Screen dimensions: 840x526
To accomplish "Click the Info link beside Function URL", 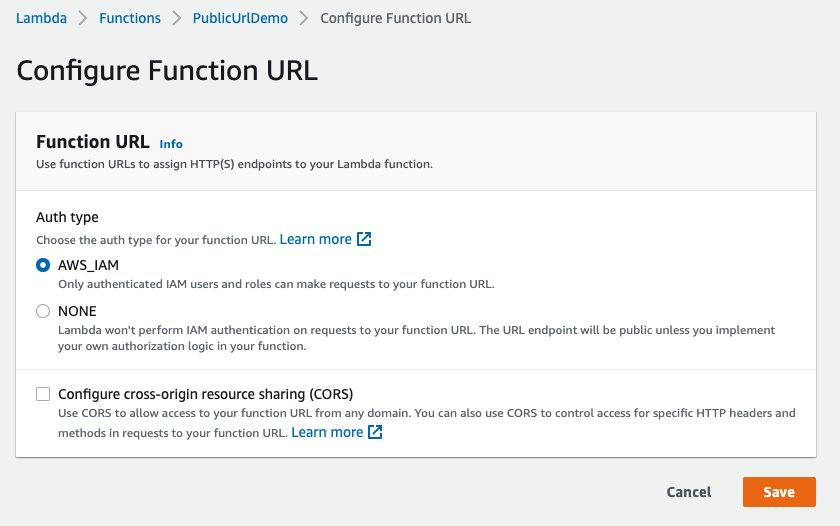I will 171,144.
